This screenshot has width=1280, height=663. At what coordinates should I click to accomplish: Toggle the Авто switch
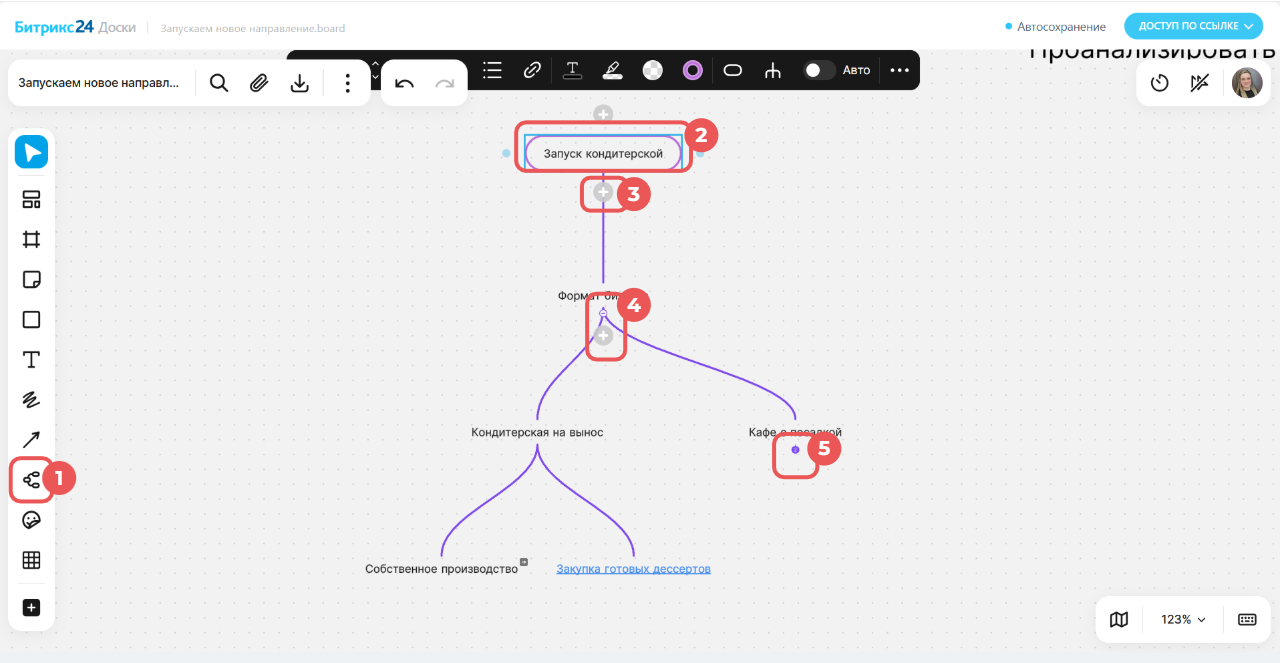819,70
